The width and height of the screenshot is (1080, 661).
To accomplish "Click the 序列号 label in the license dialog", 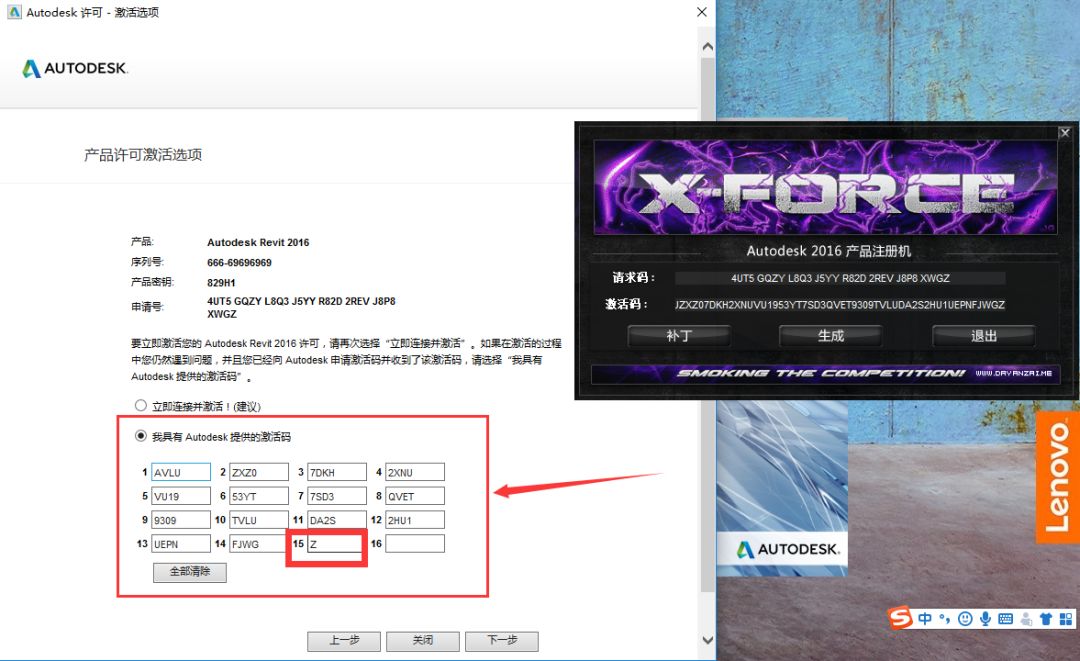I will click(147, 262).
